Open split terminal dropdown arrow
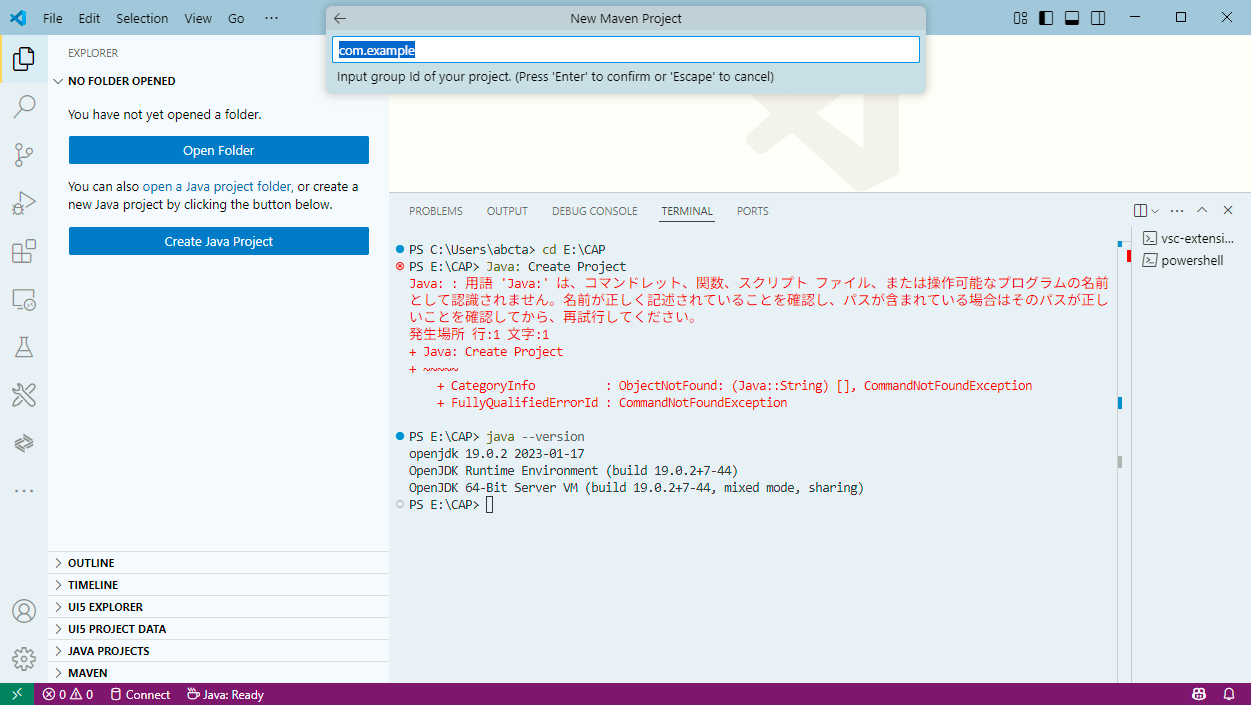The height and width of the screenshot is (705, 1251). click(x=1155, y=211)
